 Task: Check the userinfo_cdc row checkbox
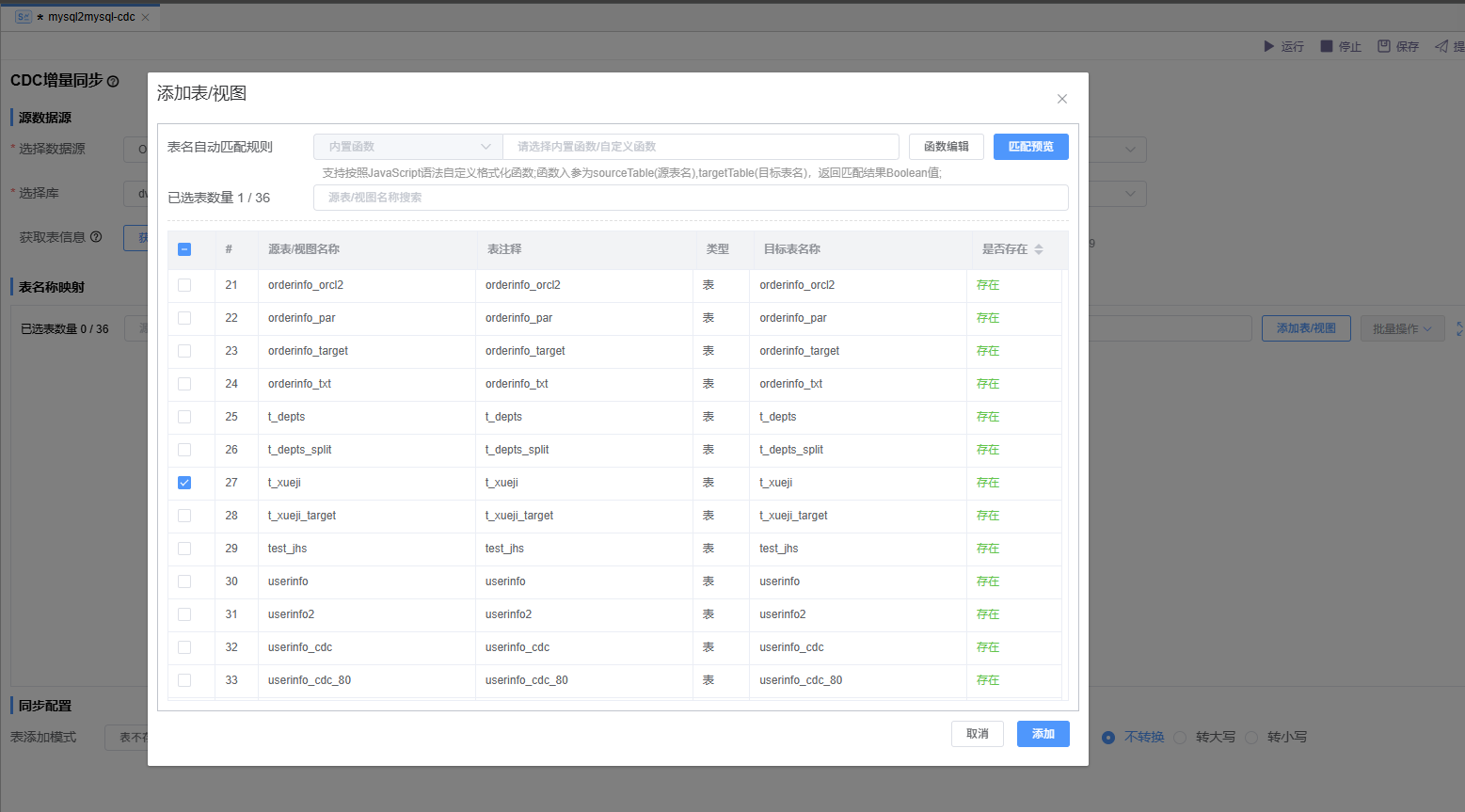(x=184, y=647)
